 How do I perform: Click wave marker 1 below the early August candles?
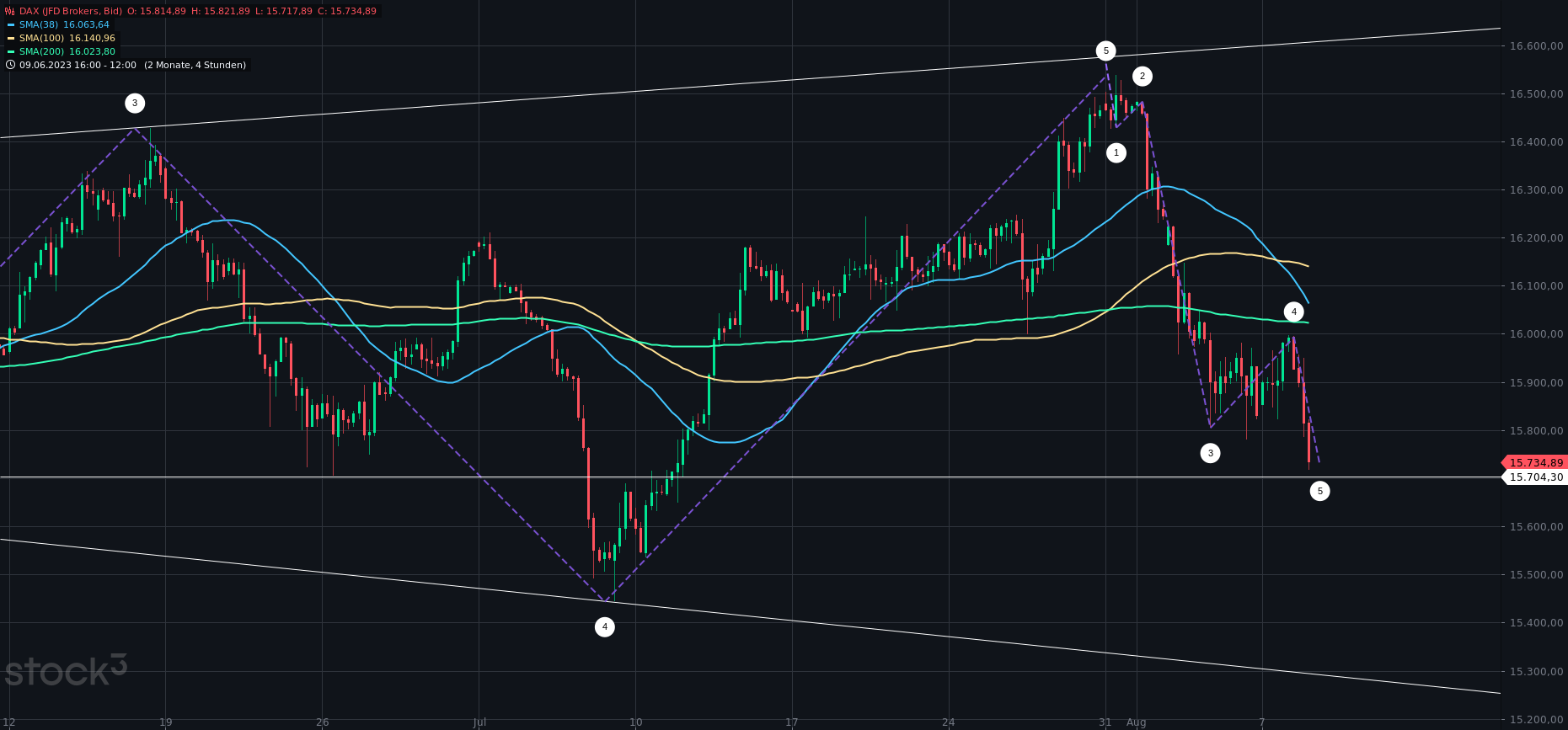1116,152
